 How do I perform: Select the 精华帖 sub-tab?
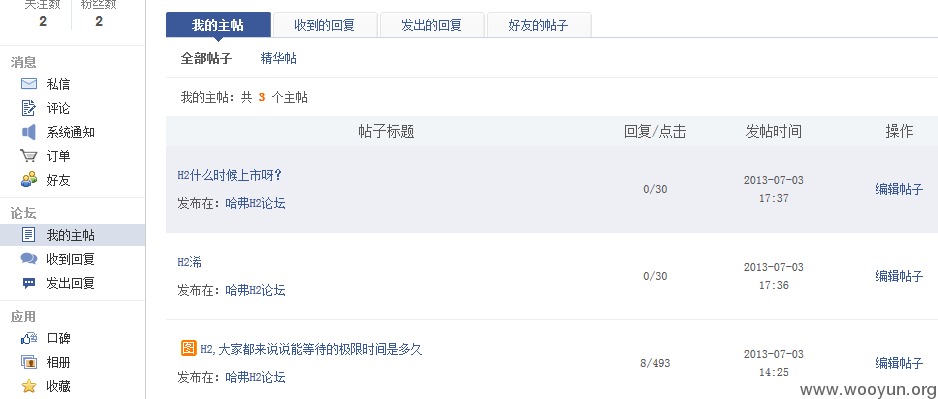pos(279,59)
